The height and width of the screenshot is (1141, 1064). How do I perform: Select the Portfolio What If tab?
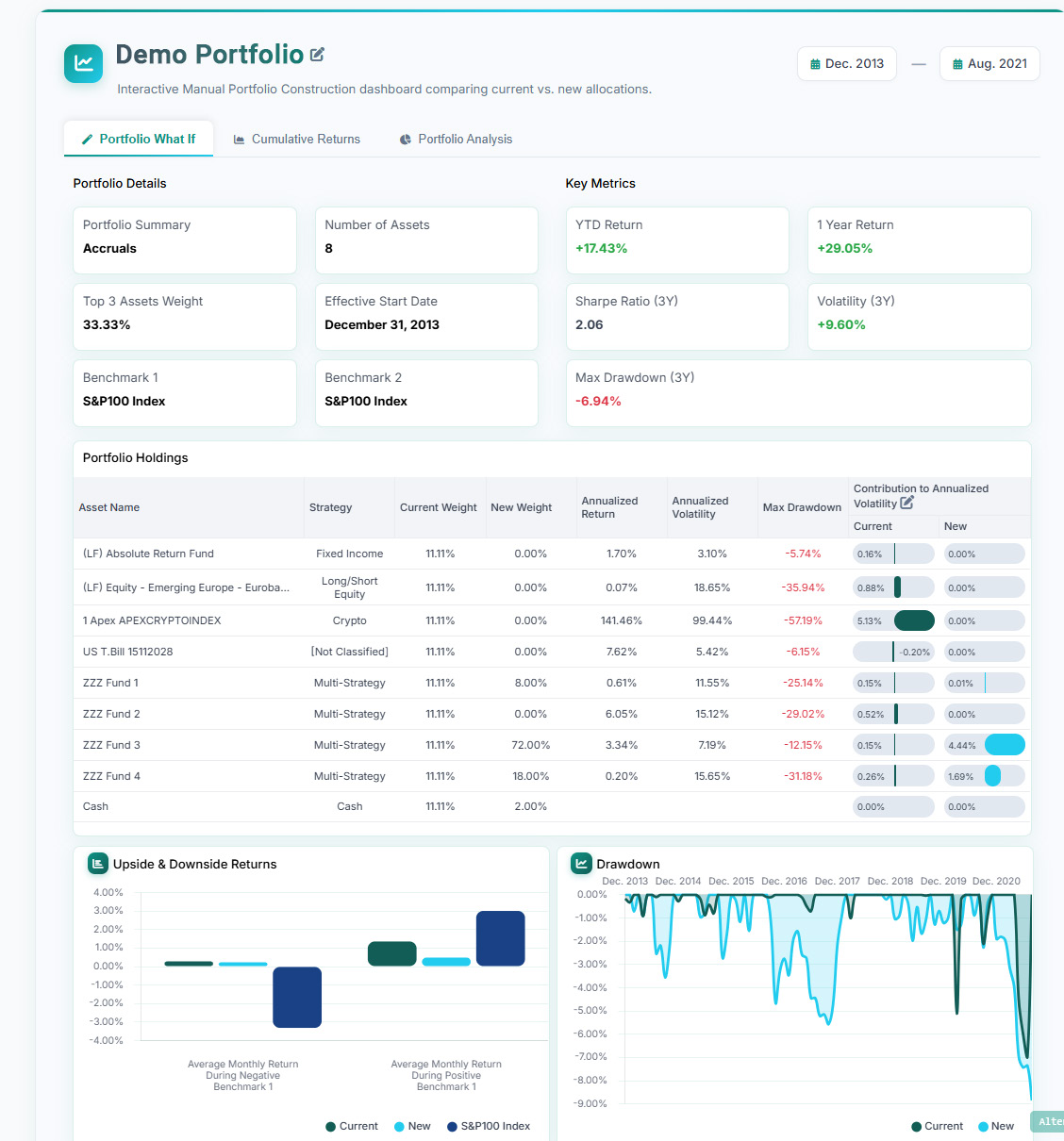coord(139,140)
